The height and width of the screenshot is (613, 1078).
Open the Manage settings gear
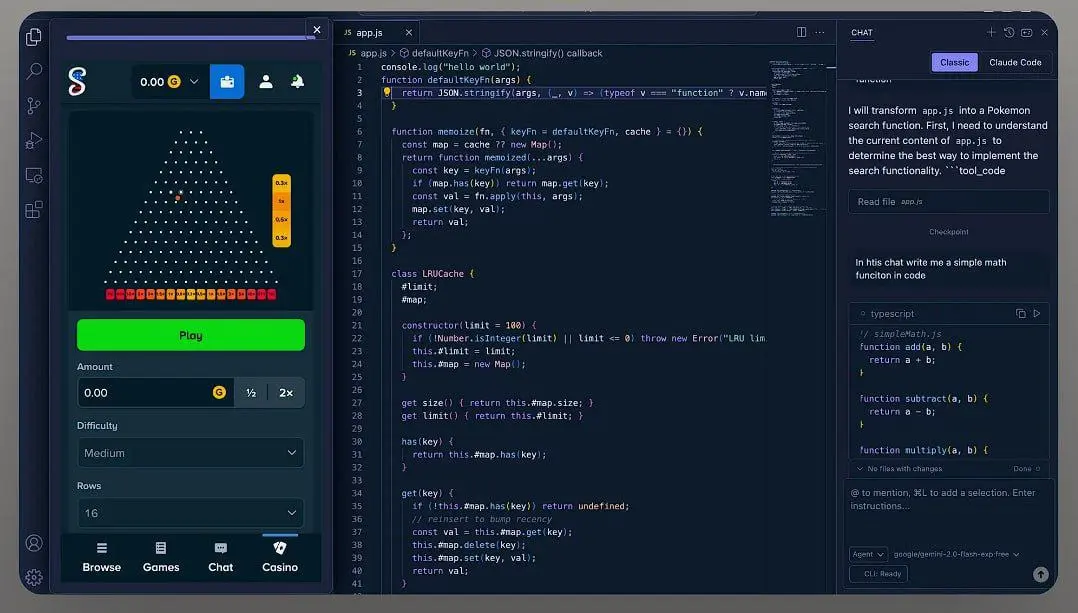pyautogui.click(x=34, y=577)
